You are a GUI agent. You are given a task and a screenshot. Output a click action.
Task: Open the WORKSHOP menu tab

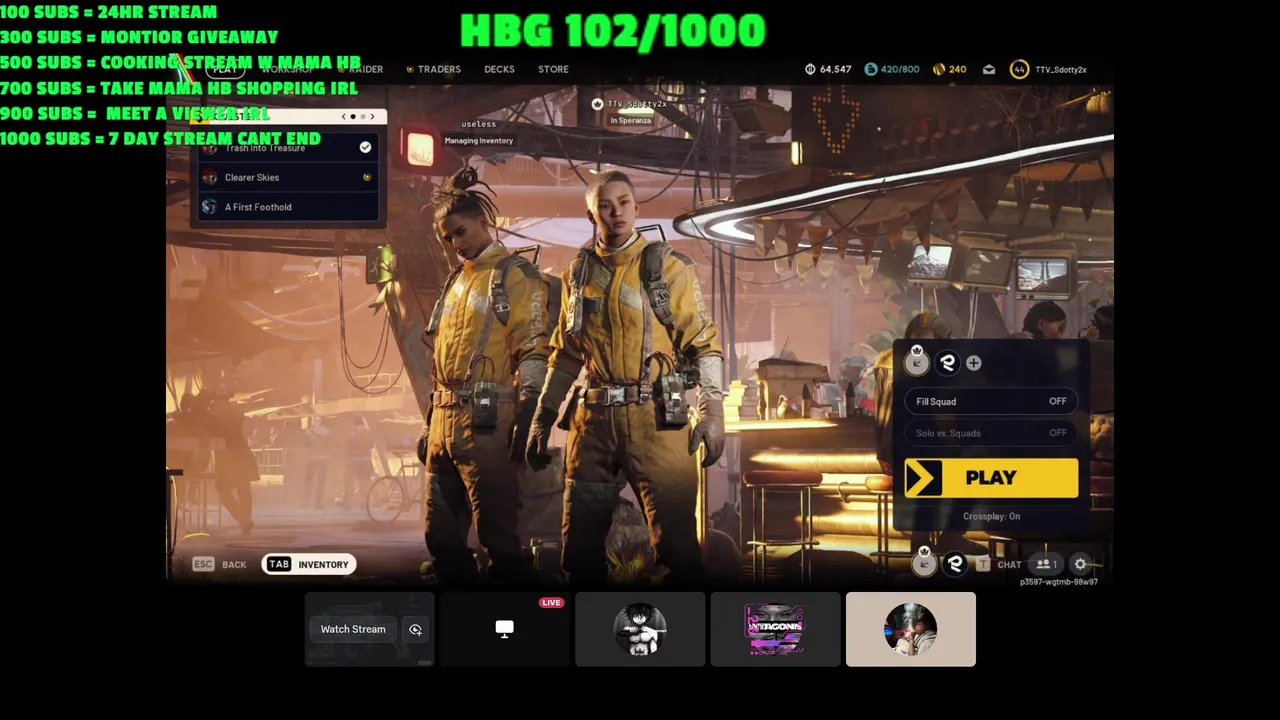(288, 69)
